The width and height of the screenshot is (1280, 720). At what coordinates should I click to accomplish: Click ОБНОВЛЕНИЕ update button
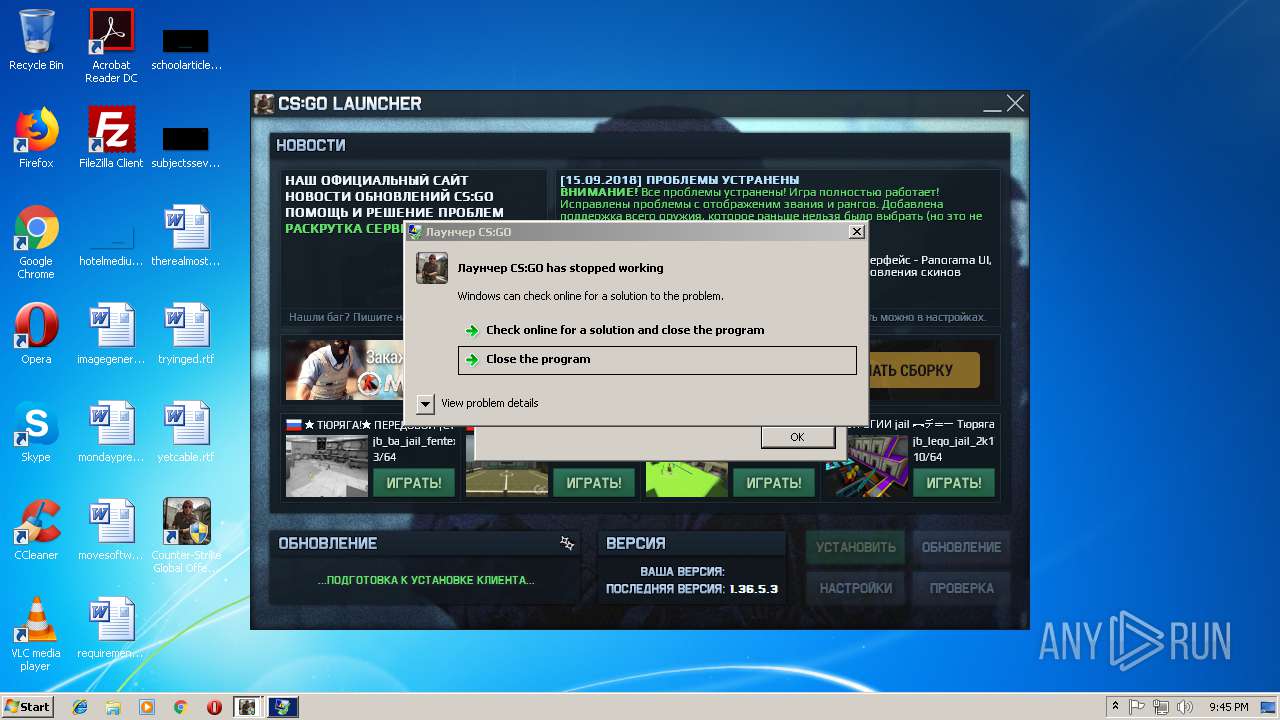(961, 547)
